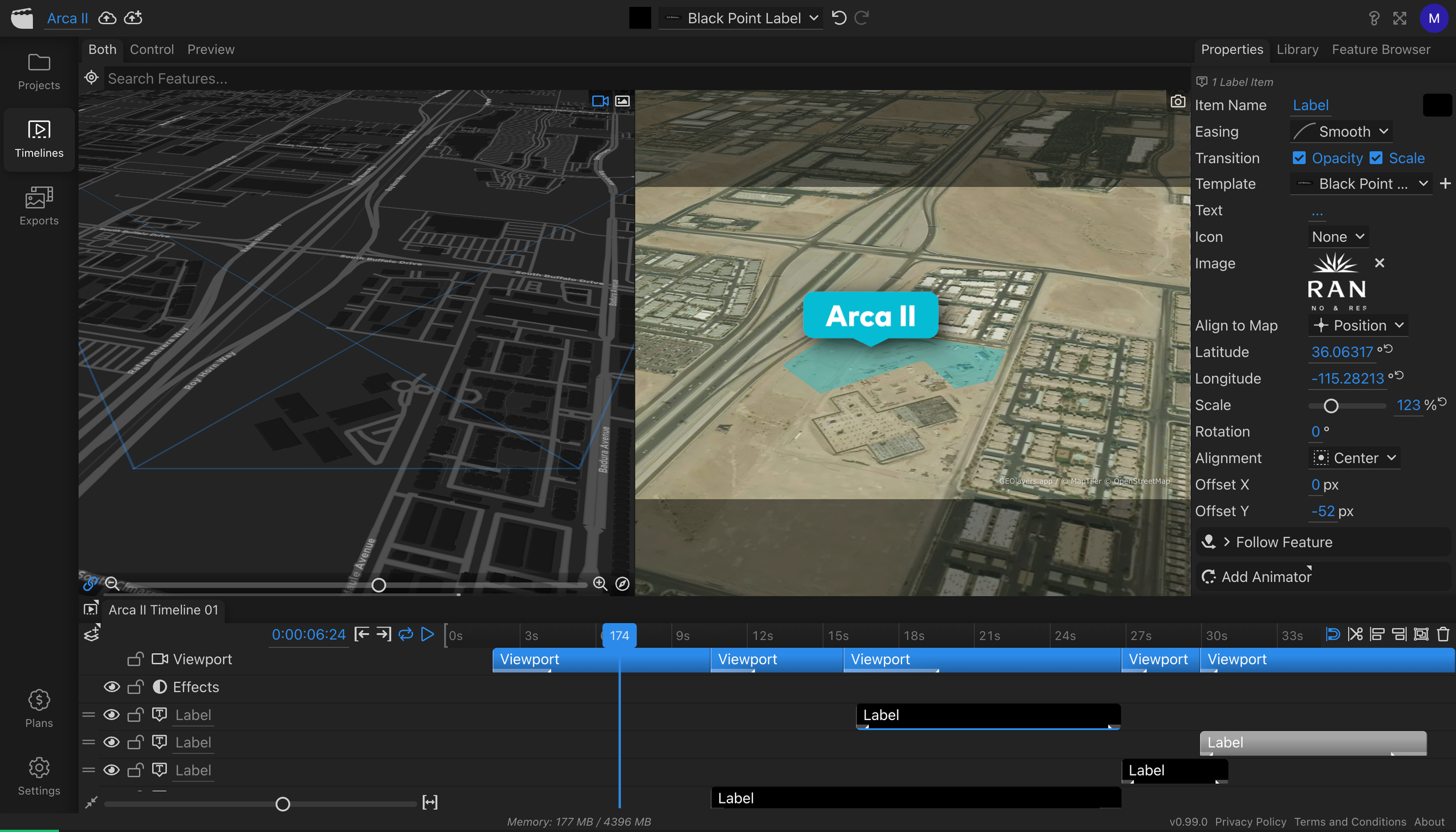Open the Plans sidebar section
This screenshot has width=1456, height=832.
pyautogui.click(x=39, y=708)
